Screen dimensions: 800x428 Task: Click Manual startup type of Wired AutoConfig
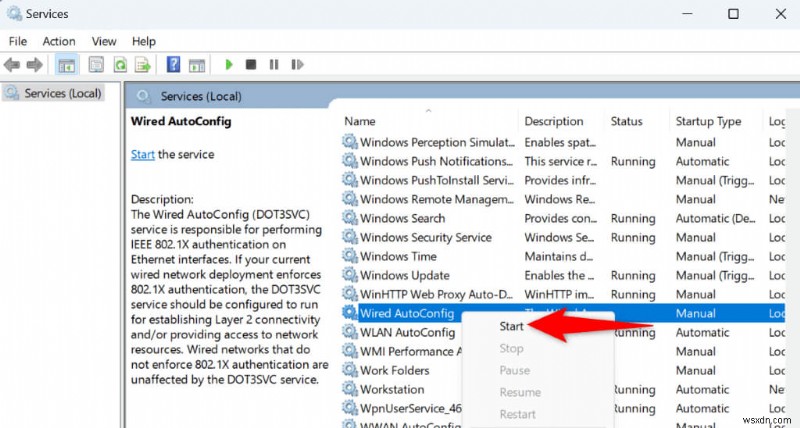click(696, 313)
